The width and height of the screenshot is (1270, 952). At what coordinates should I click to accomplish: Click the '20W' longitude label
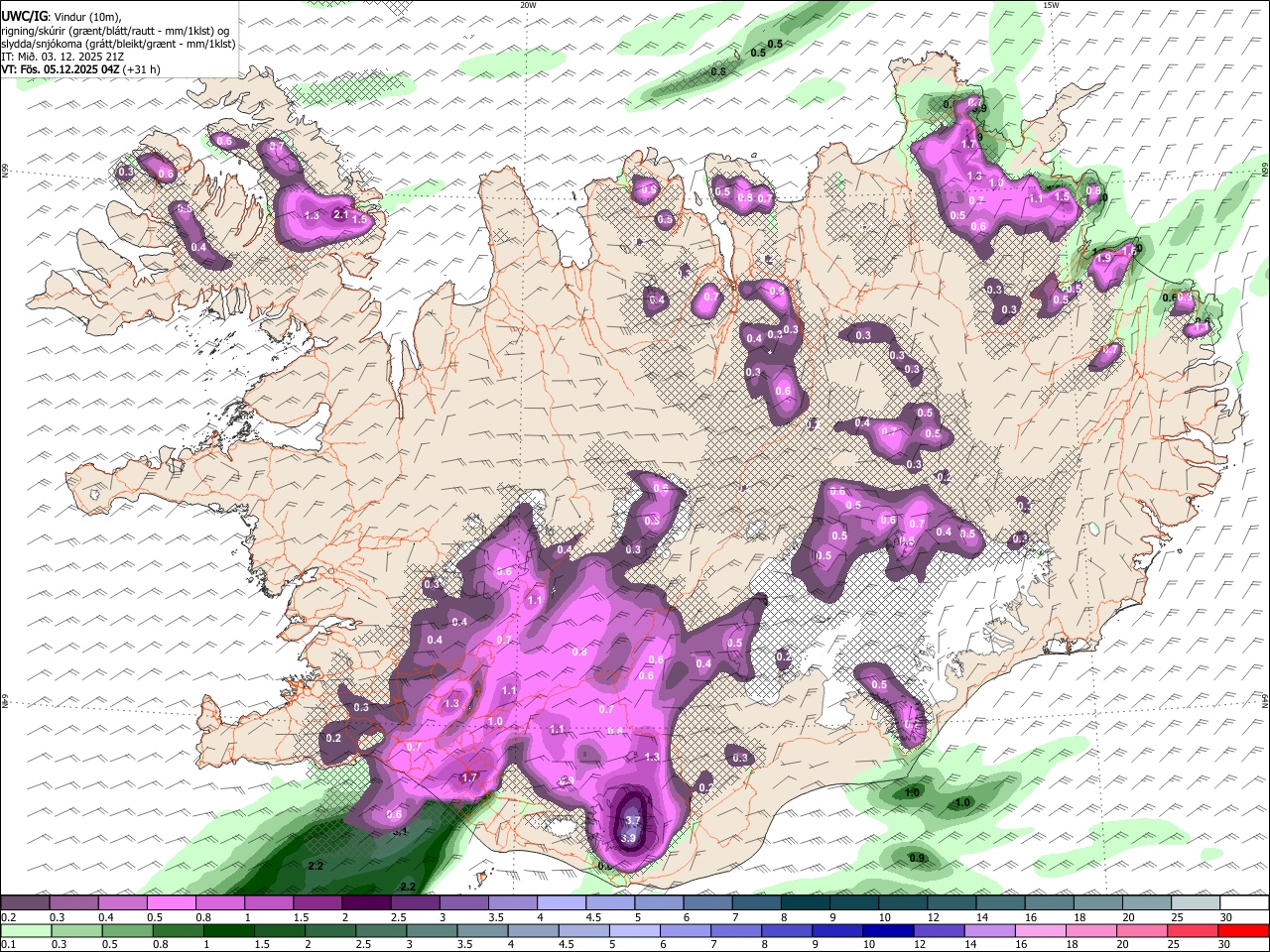click(x=528, y=5)
